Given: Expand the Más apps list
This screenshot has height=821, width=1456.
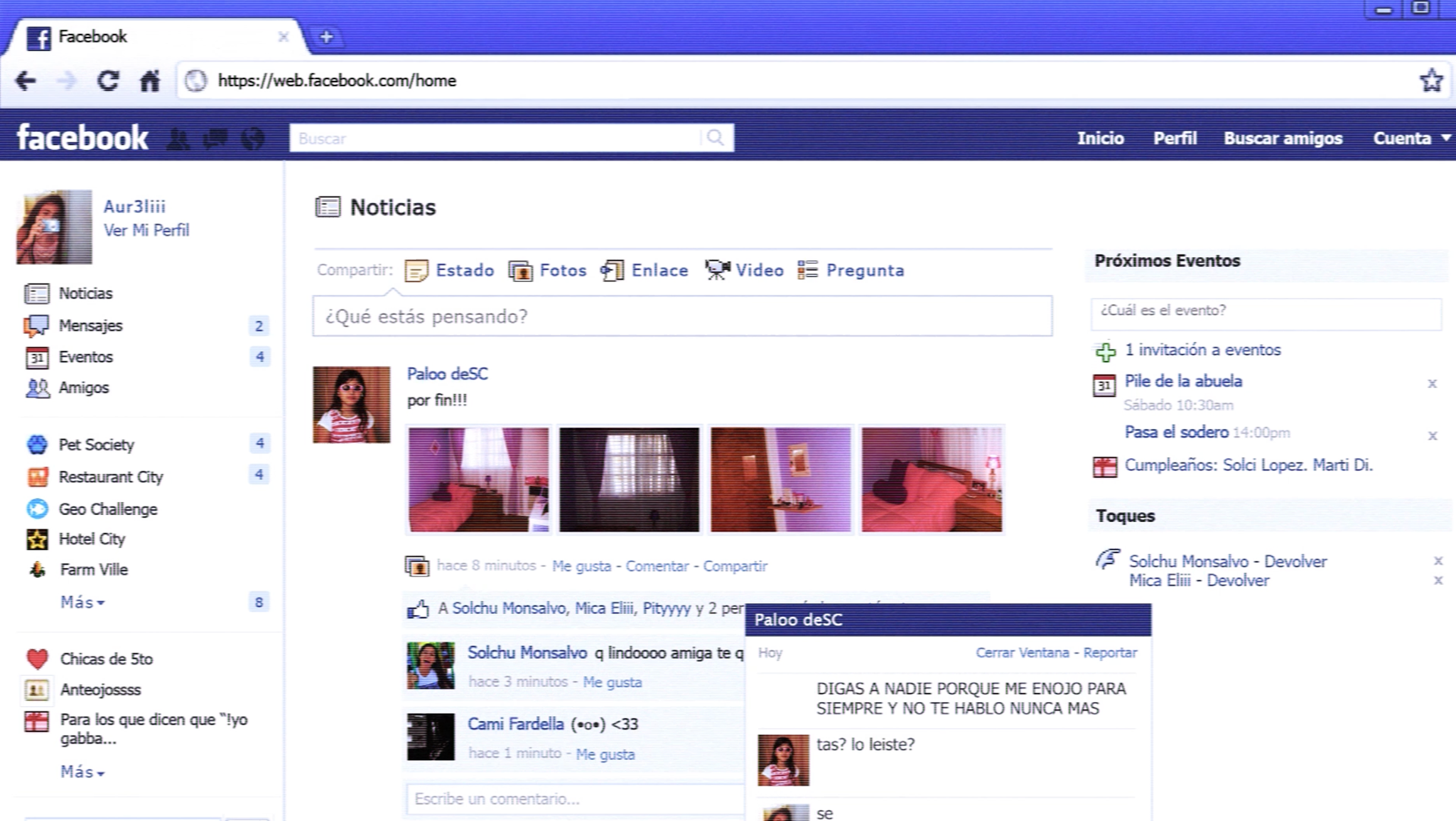Looking at the screenshot, I should point(82,602).
